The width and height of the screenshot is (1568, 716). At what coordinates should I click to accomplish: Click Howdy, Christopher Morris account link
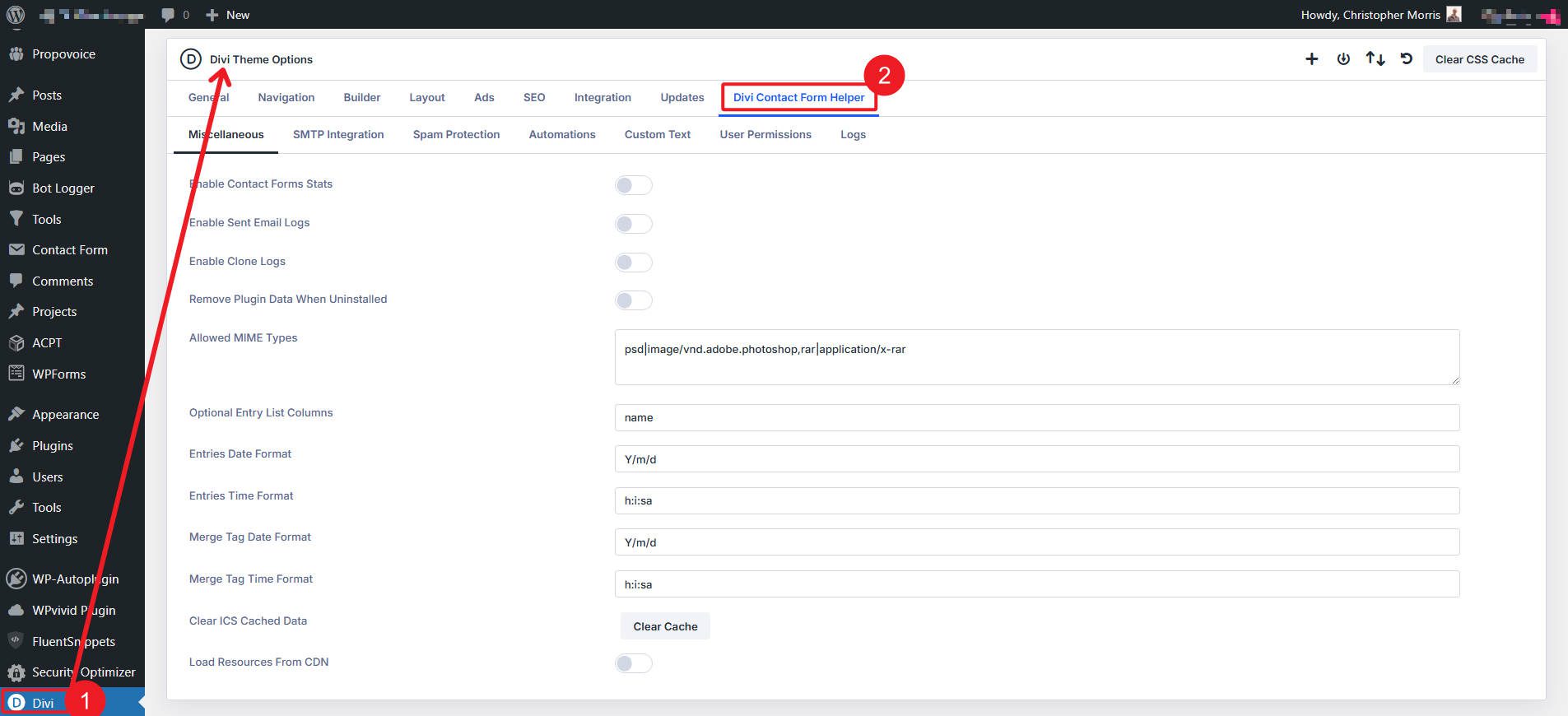pyautogui.click(x=1380, y=15)
